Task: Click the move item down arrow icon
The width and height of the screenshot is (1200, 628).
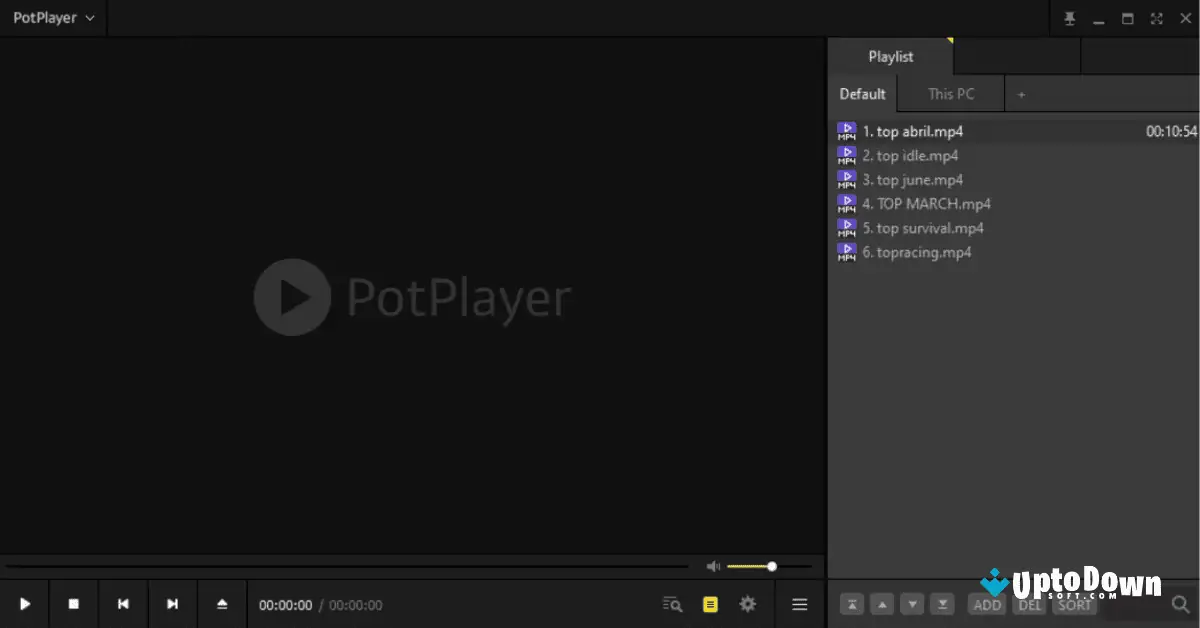Action: (x=911, y=604)
